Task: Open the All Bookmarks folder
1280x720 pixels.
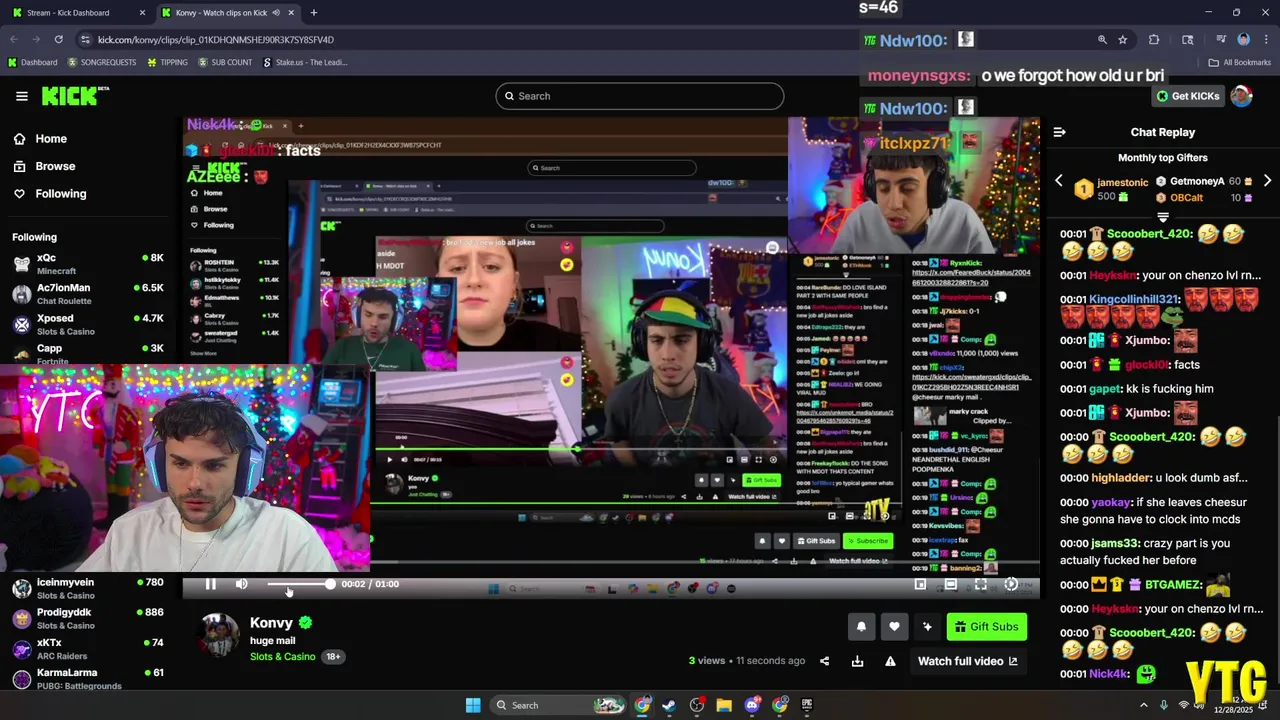Action: tap(1240, 62)
